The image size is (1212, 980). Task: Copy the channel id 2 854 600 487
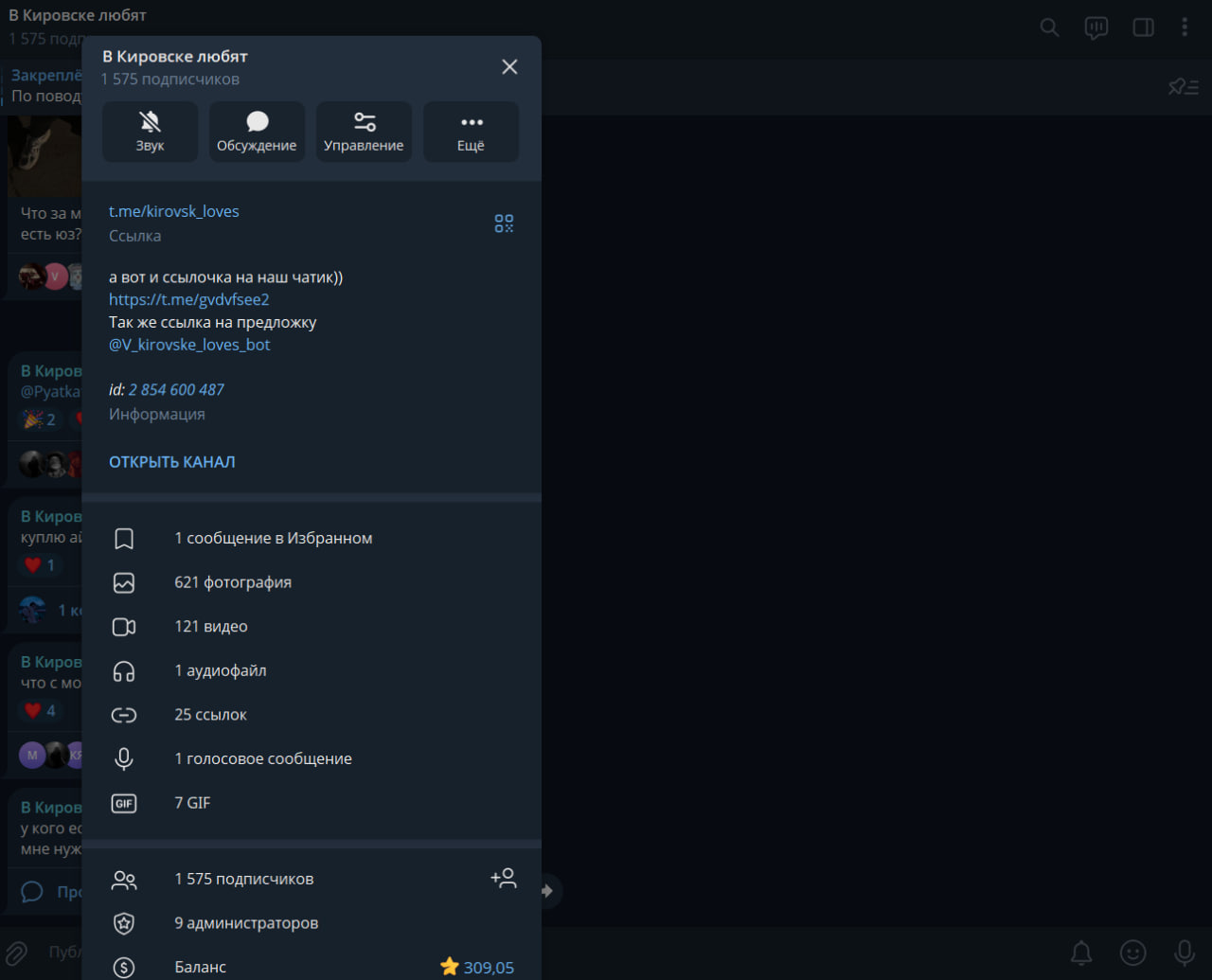[176, 389]
